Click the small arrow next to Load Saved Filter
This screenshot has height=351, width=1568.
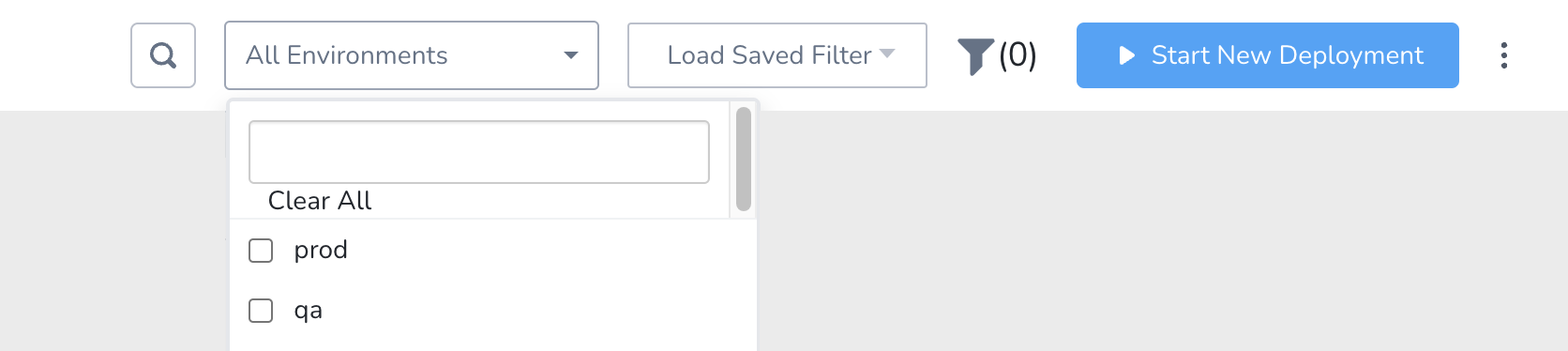point(887,53)
